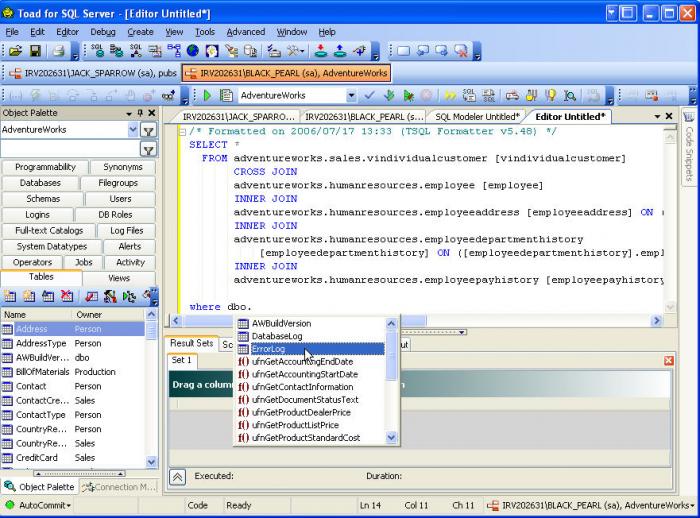Image resolution: width=700 pixels, height=518 pixels.
Task: Switch to the SQL Modeler Untitled tab
Action: (x=477, y=117)
